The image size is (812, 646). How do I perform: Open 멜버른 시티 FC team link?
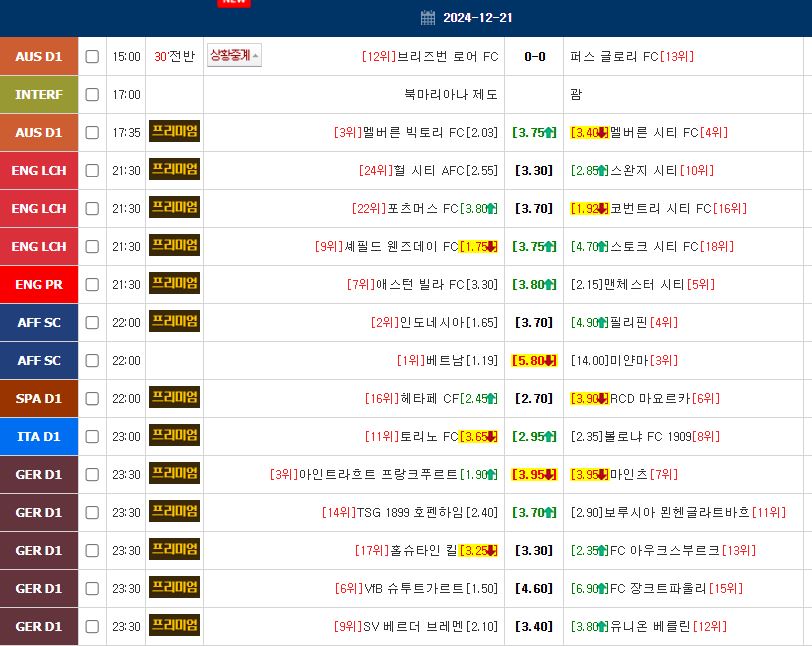(655, 133)
